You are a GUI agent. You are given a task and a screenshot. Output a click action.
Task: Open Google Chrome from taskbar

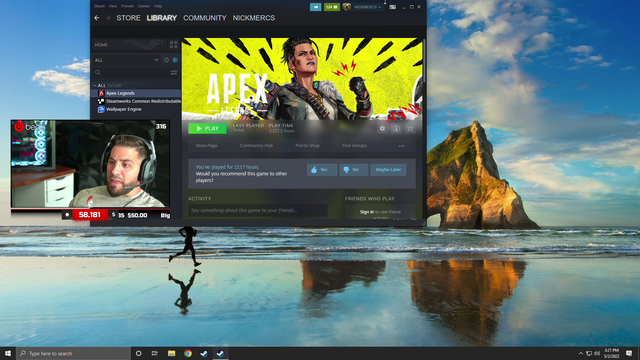pyautogui.click(x=188, y=353)
